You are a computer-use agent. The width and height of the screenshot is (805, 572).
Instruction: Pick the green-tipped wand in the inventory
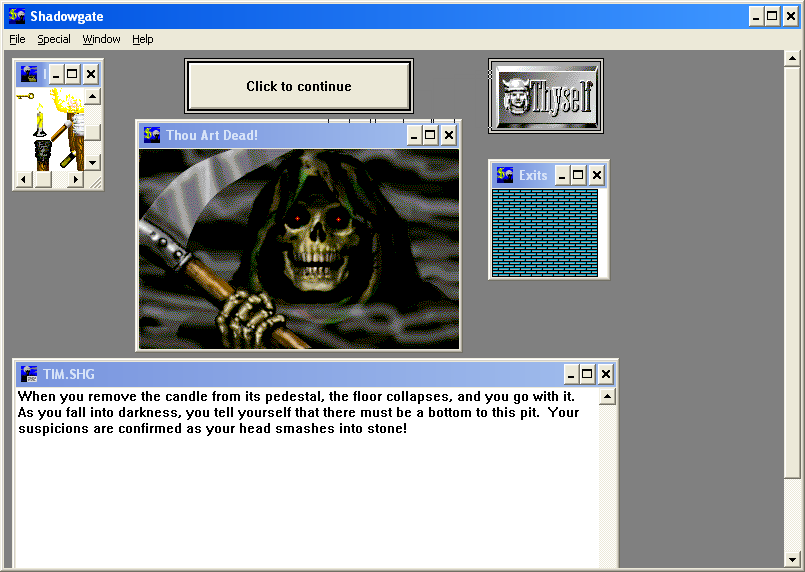(68, 159)
